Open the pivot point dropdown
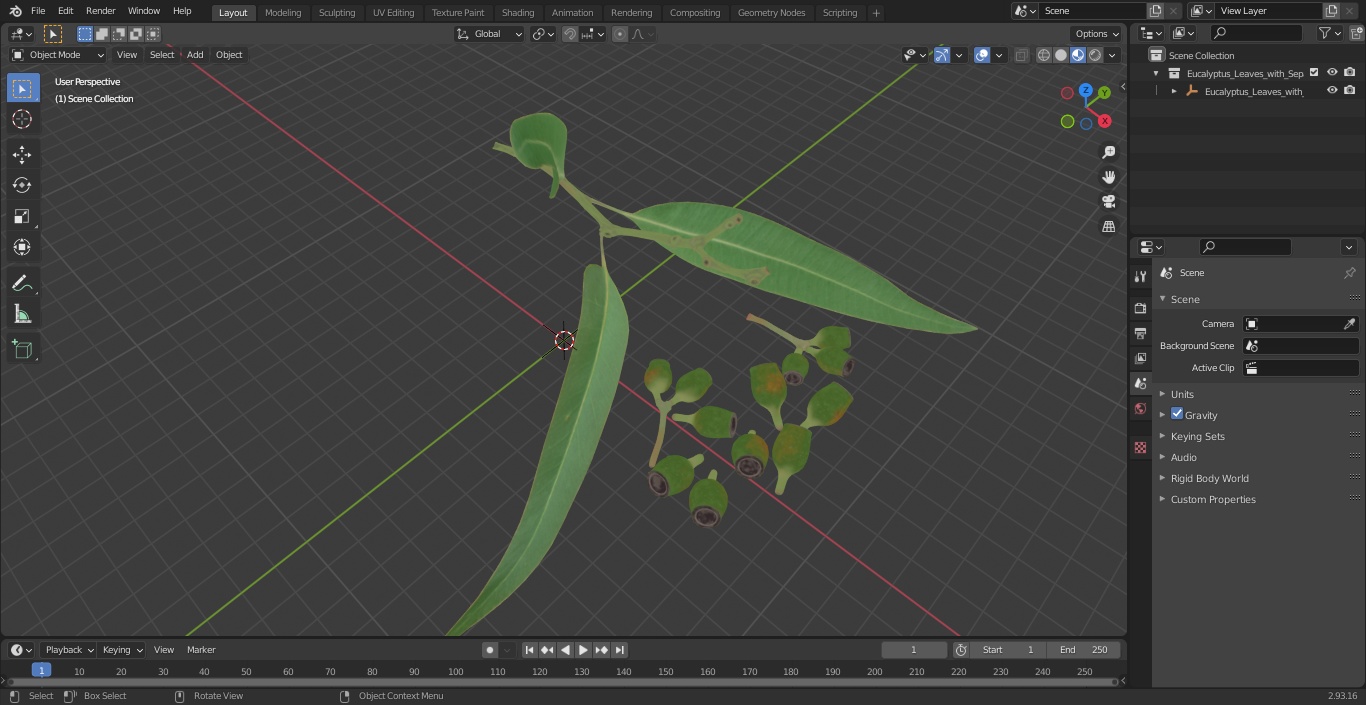1366x705 pixels. pos(543,34)
